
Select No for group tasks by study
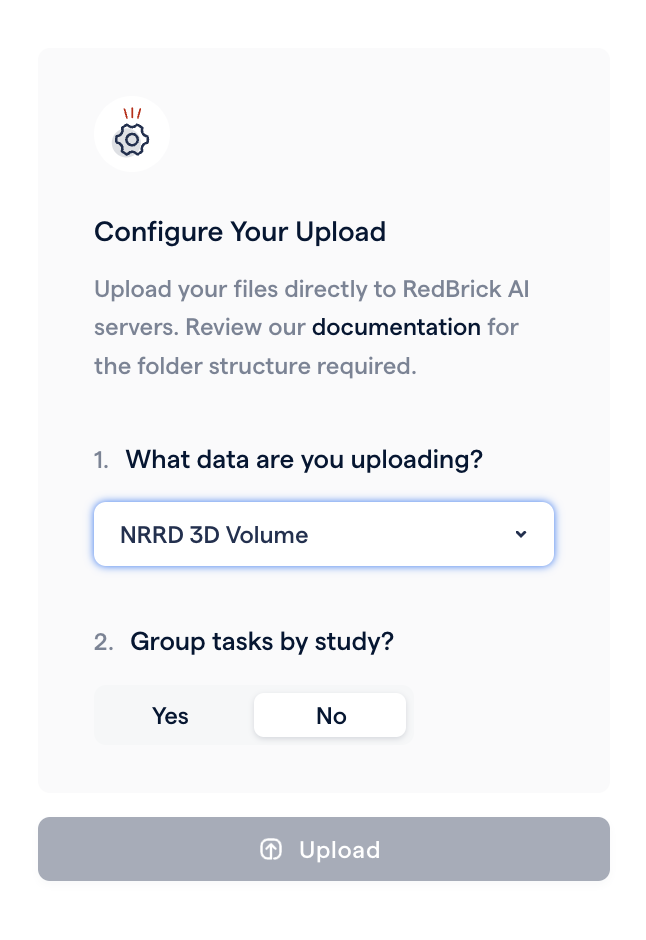[x=330, y=715]
